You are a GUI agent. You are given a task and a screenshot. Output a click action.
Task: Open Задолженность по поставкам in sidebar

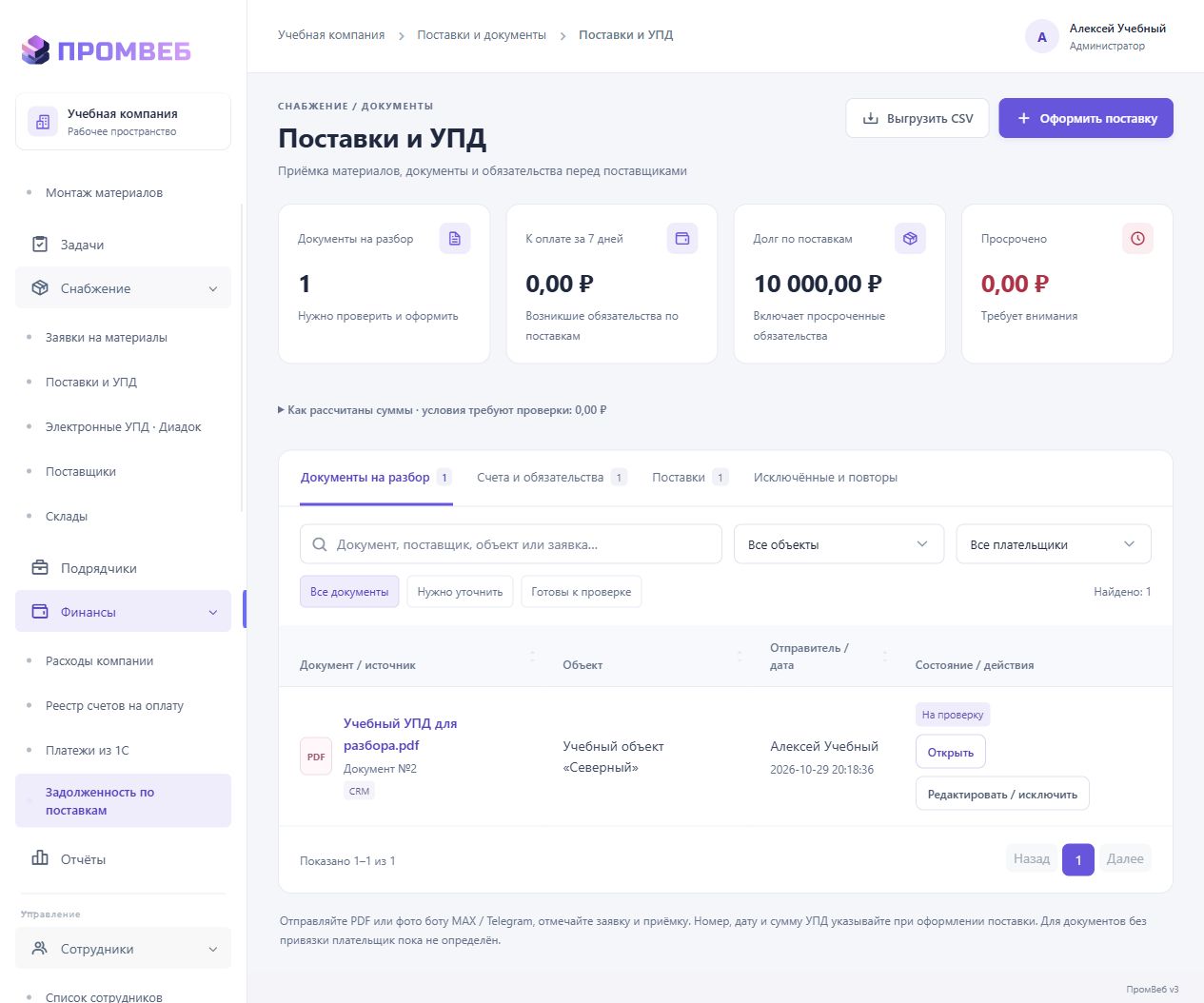[123, 801]
